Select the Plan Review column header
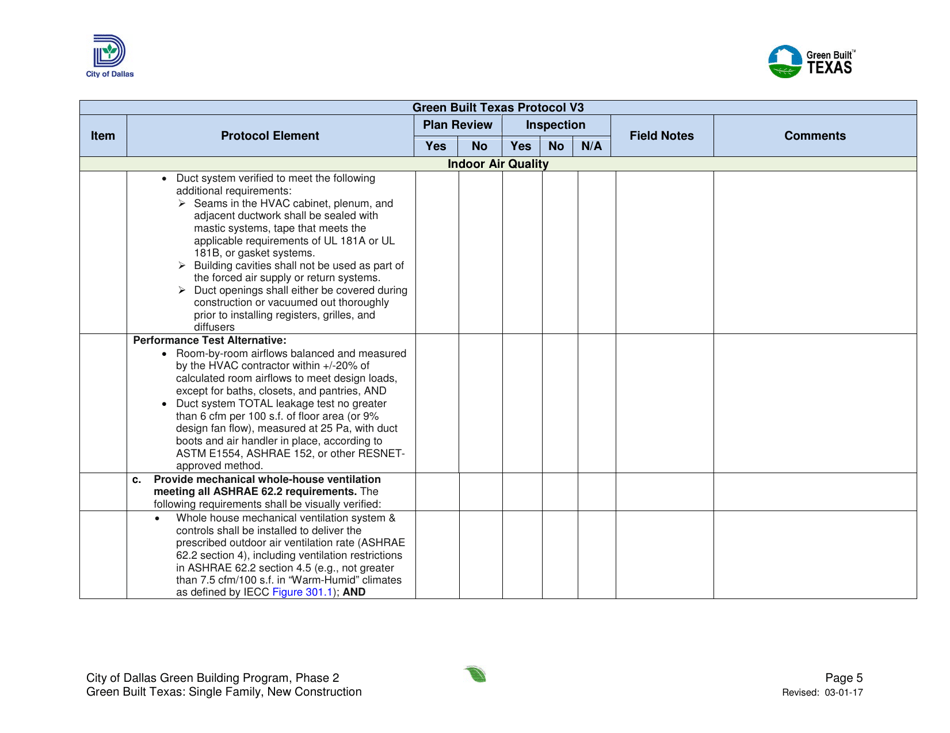The width and height of the screenshot is (950, 733). [x=457, y=125]
